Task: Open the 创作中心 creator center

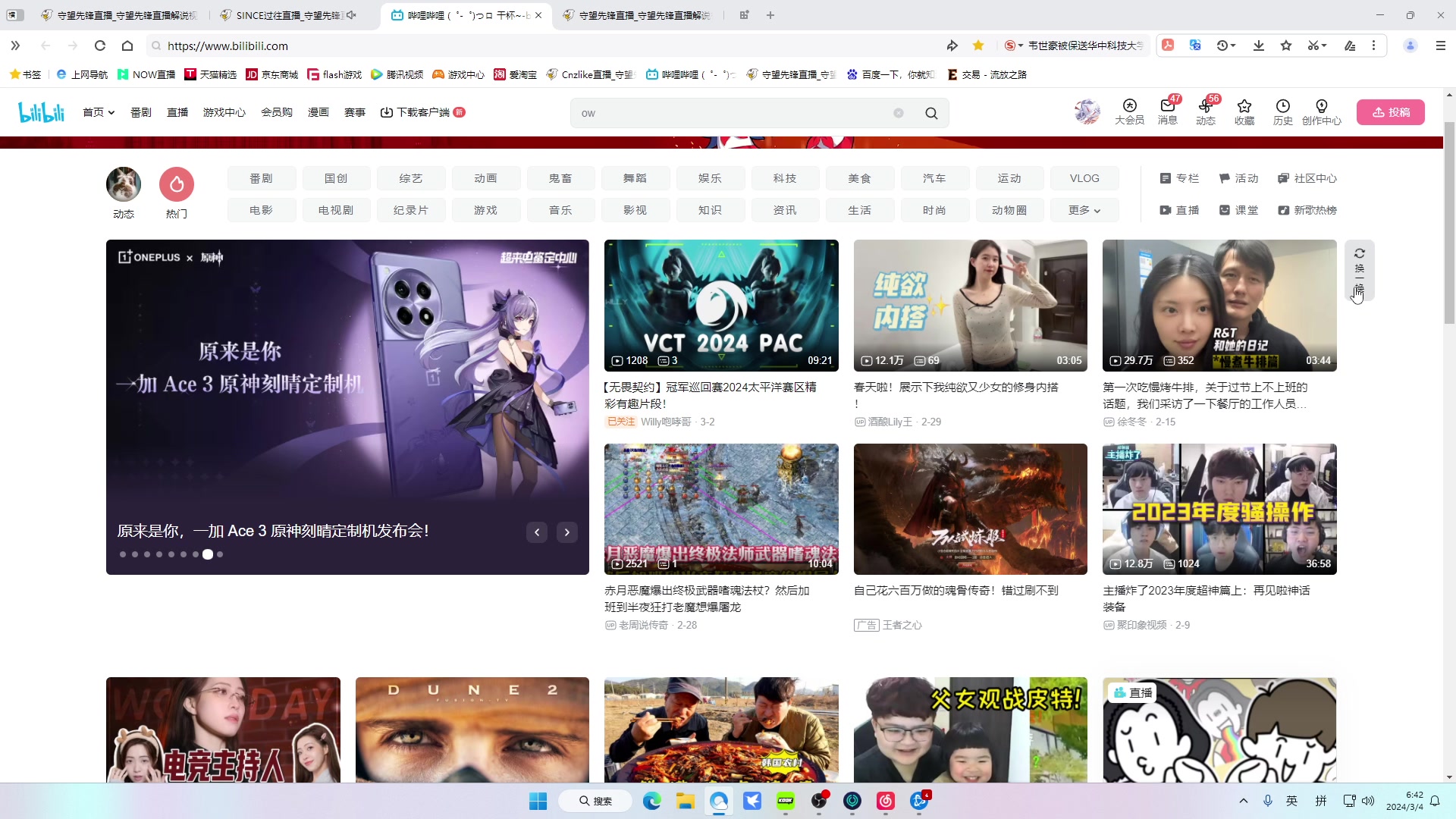Action: [x=1321, y=112]
